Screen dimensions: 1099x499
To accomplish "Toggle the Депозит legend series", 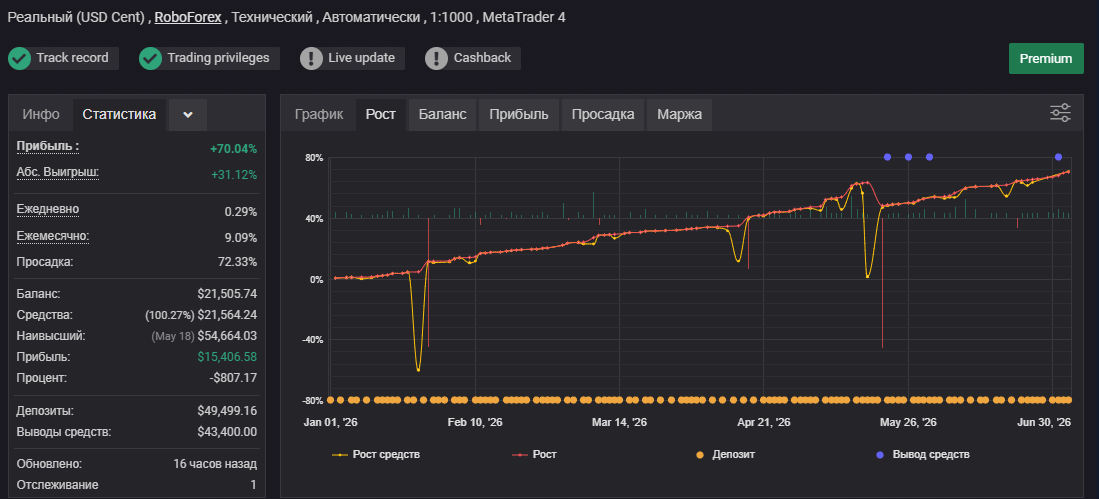I will (x=725, y=455).
